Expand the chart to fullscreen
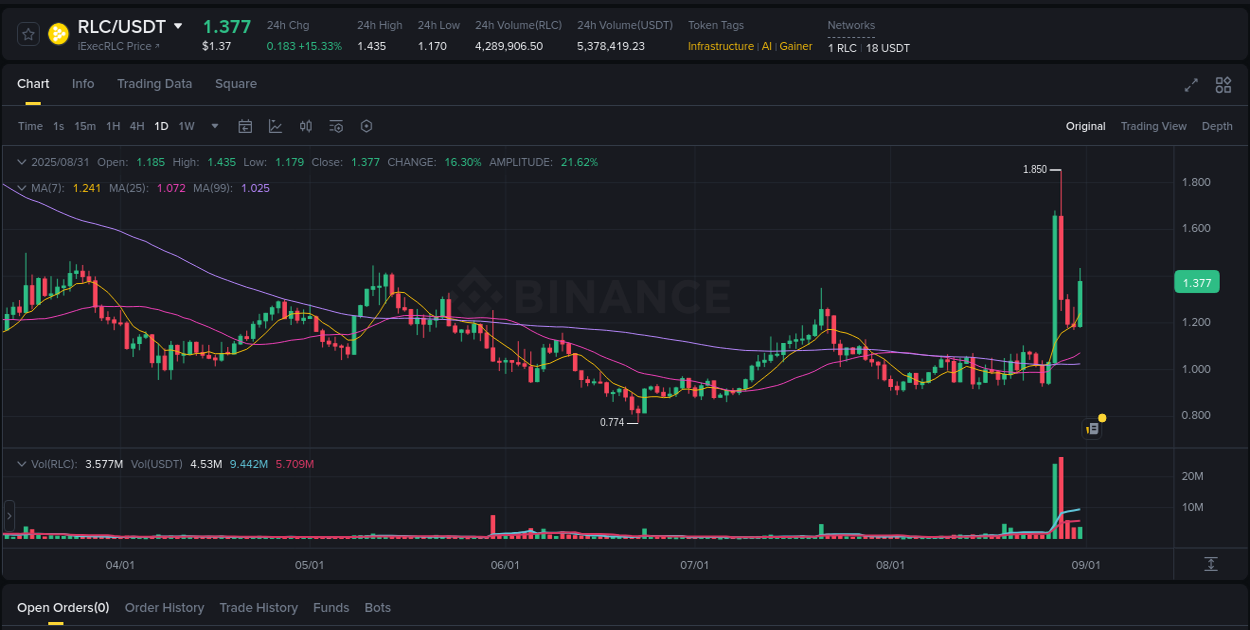1250x630 pixels. tap(1190, 87)
